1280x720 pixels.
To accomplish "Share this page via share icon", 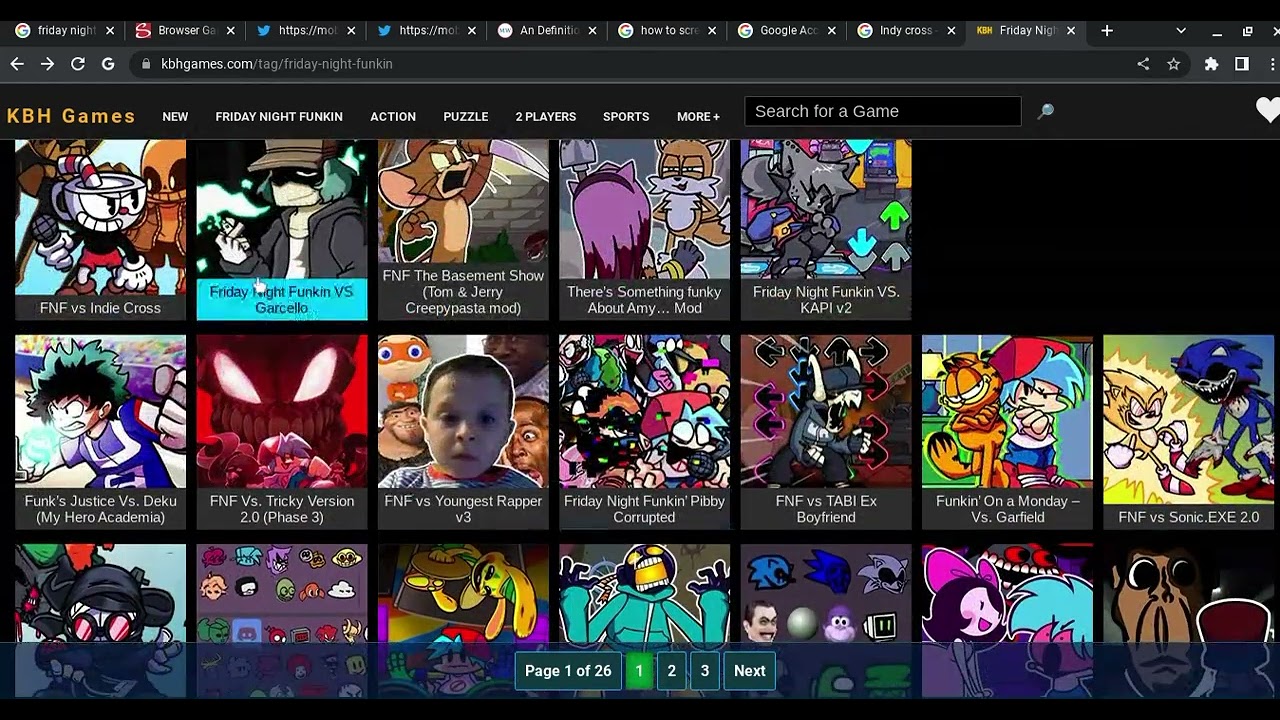I will [x=1143, y=63].
